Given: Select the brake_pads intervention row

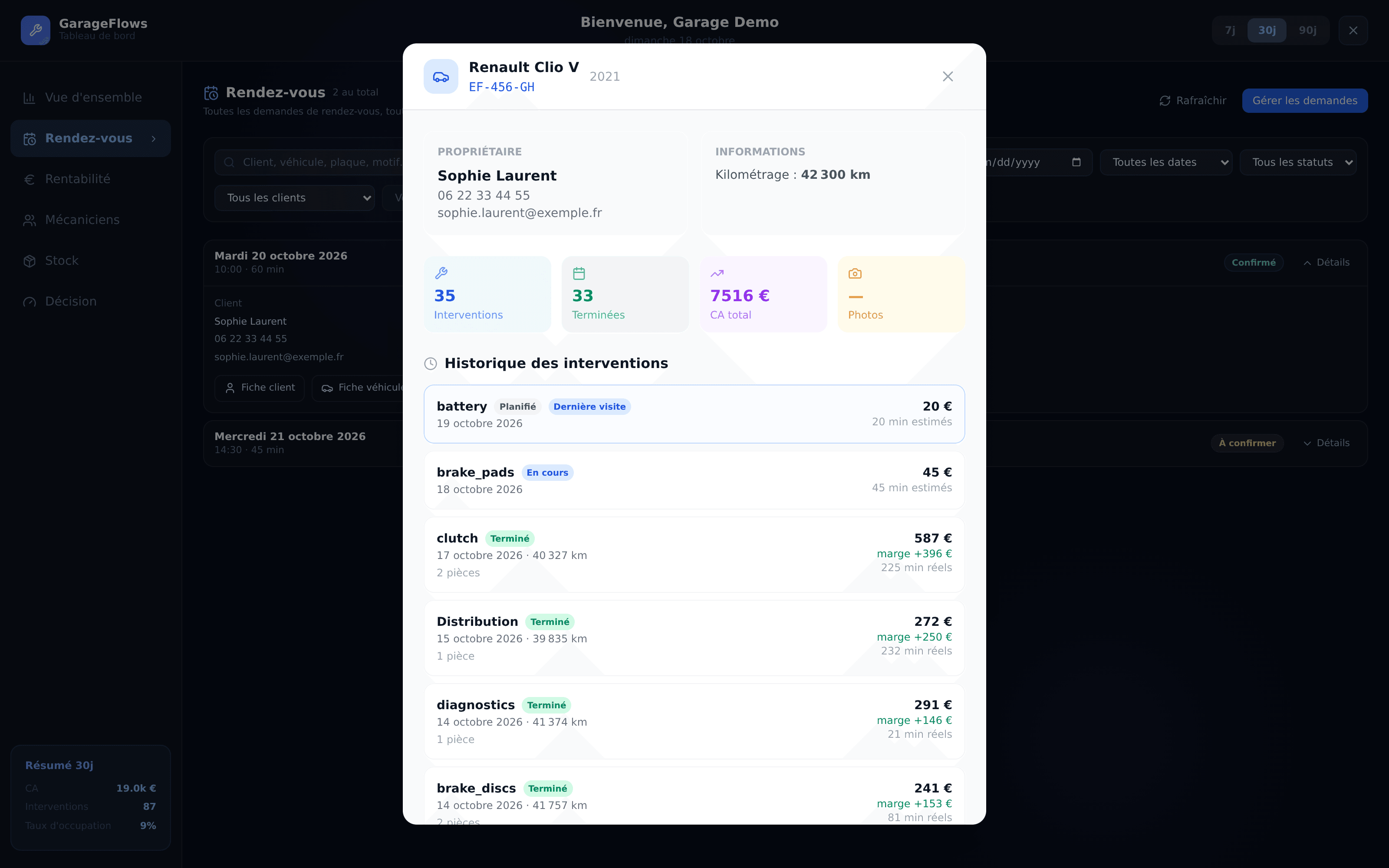Looking at the screenshot, I should point(694,480).
